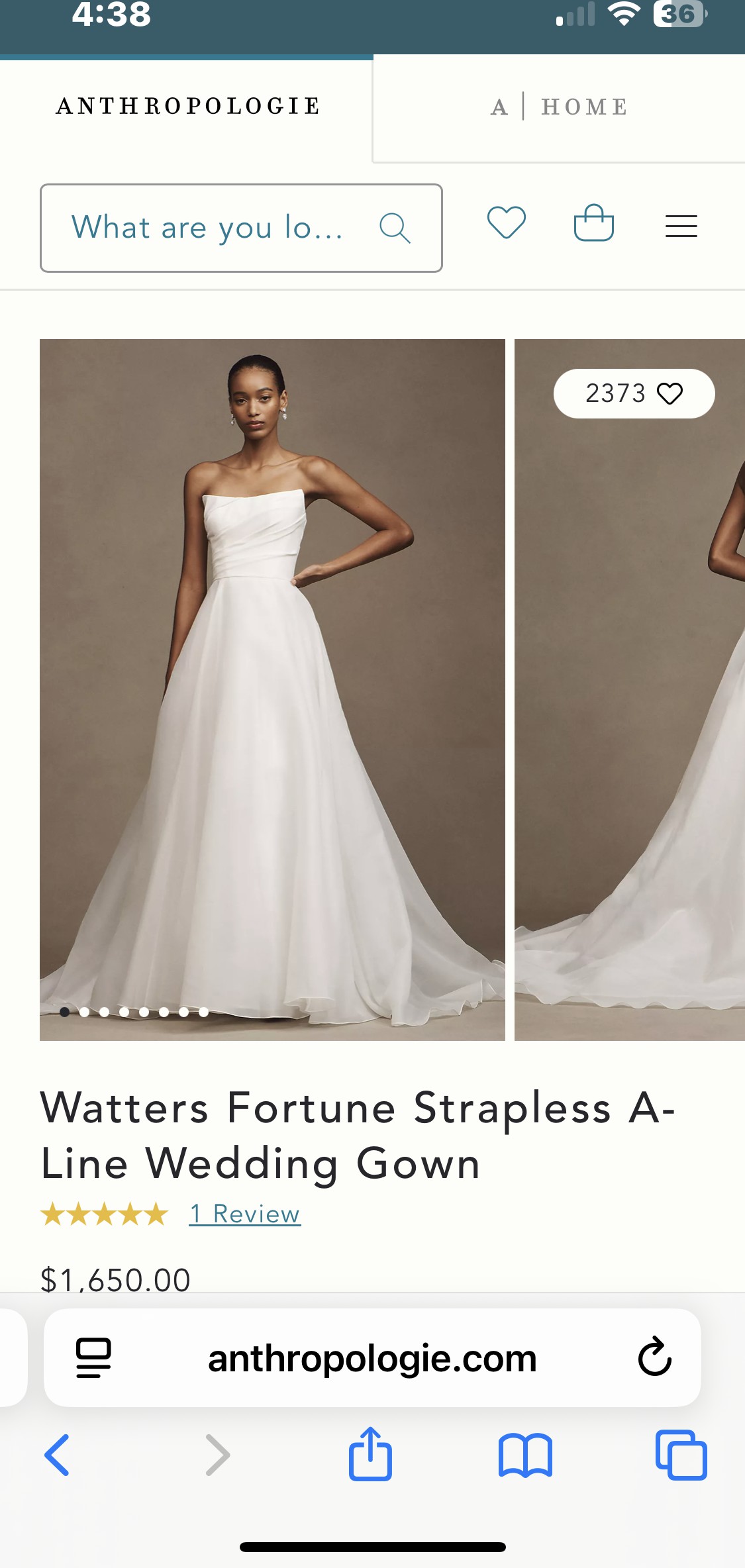Viewport: 745px width, 1568px height.
Task: Open the main wedding gown product image
Action: (x=272, y=689)
